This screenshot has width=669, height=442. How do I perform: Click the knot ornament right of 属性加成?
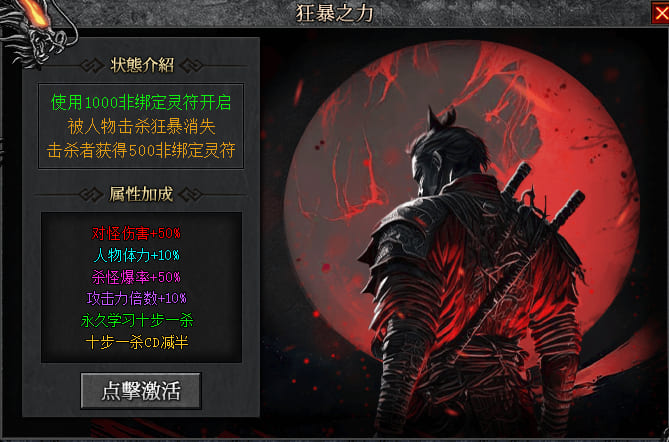tap(190, 195)
